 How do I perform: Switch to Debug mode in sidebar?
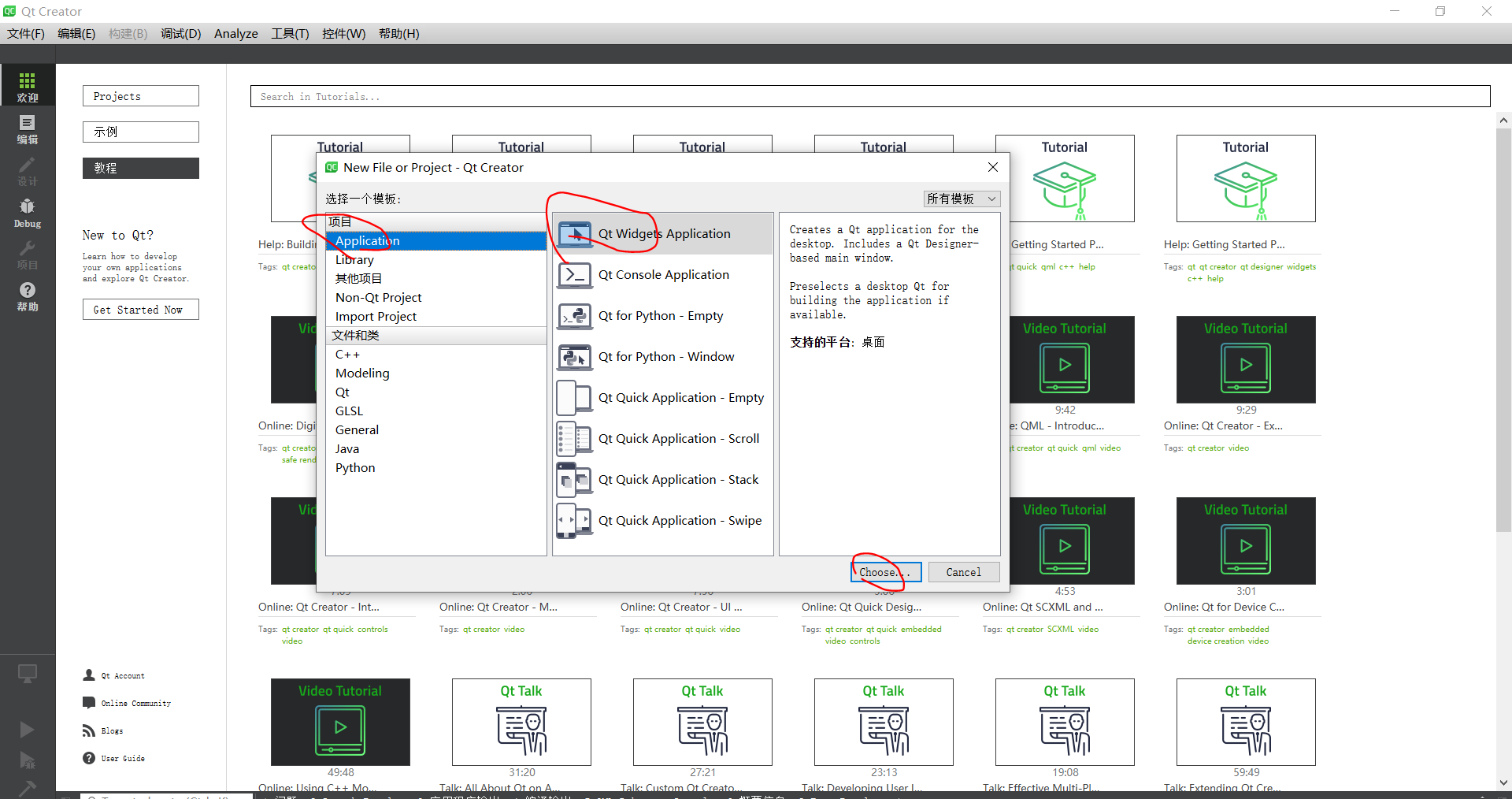(28, 212)
